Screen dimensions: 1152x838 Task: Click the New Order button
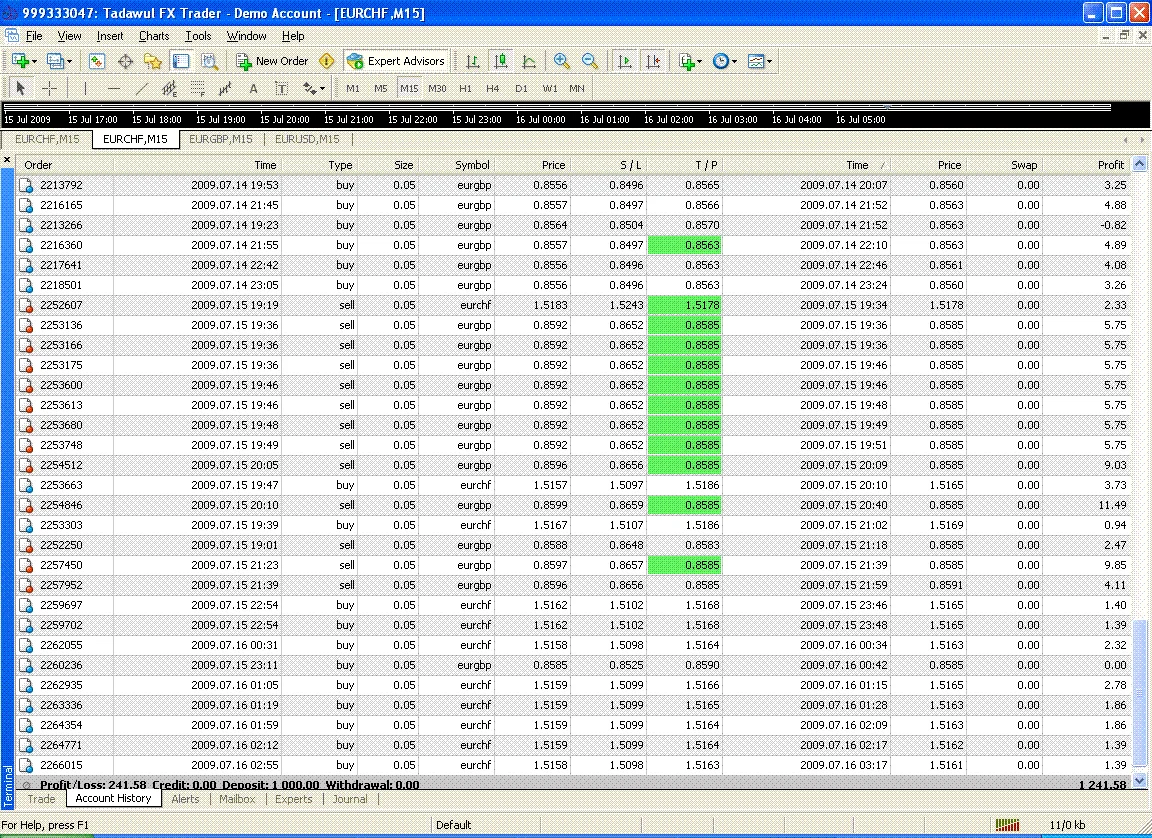click(272, 61)
